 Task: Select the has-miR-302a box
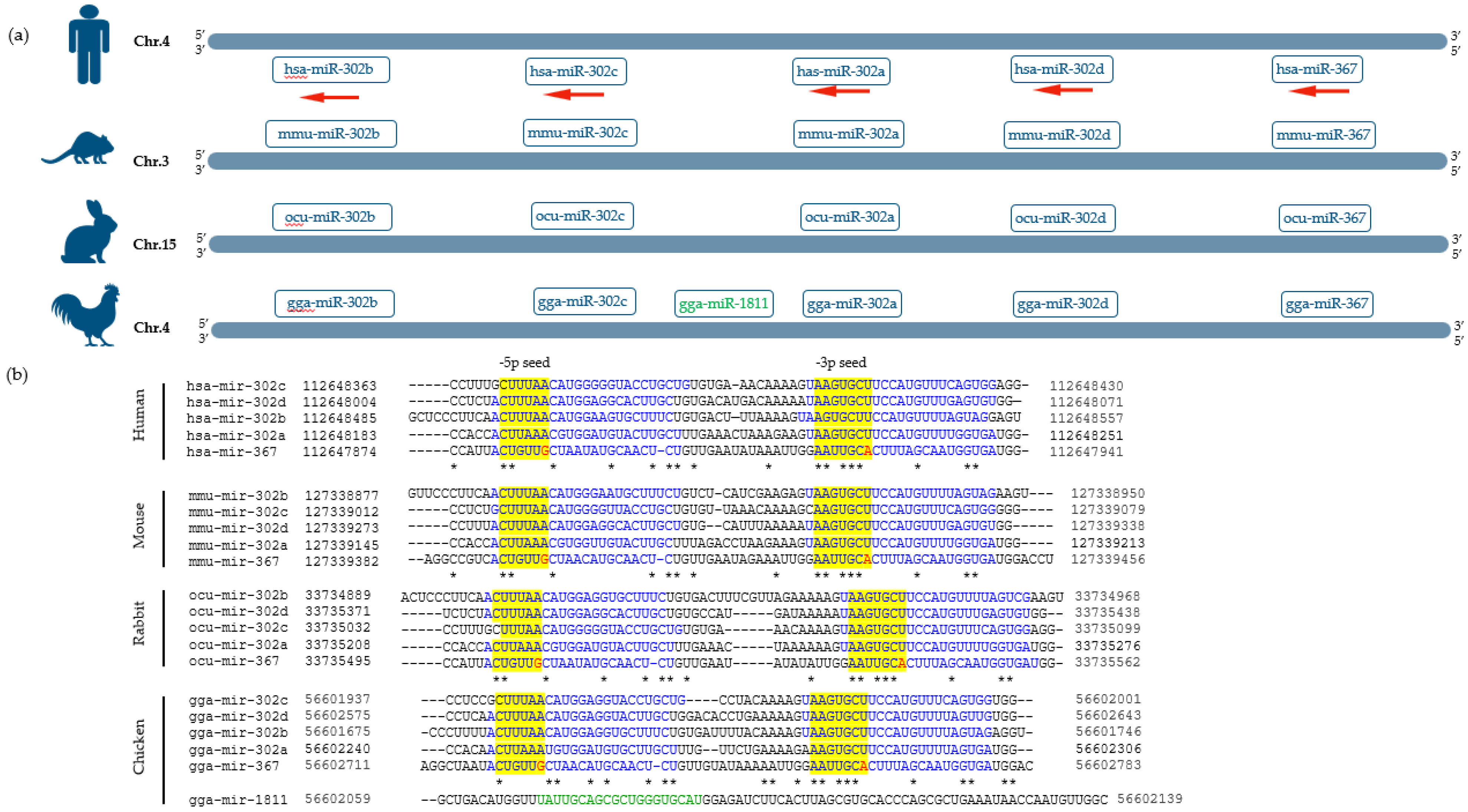coord(841,71)
